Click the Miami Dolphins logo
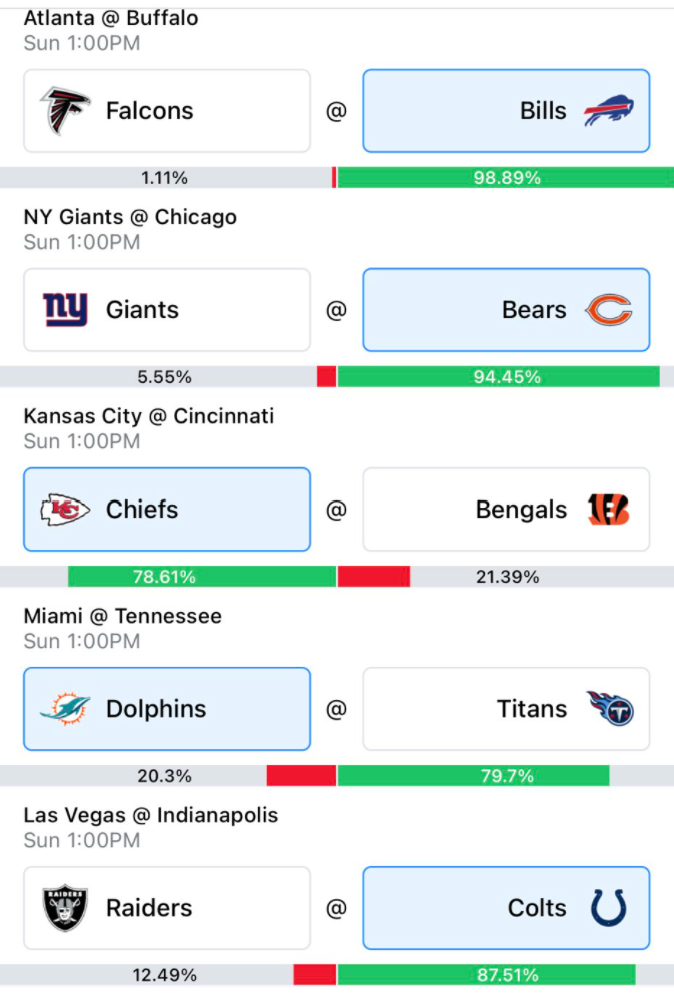Screen dimensions: 674x998 coord(65,708)
